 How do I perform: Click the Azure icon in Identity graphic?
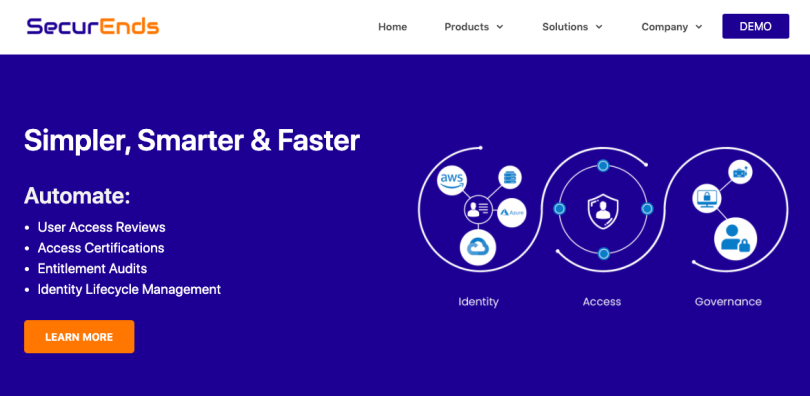coord(511,212)
